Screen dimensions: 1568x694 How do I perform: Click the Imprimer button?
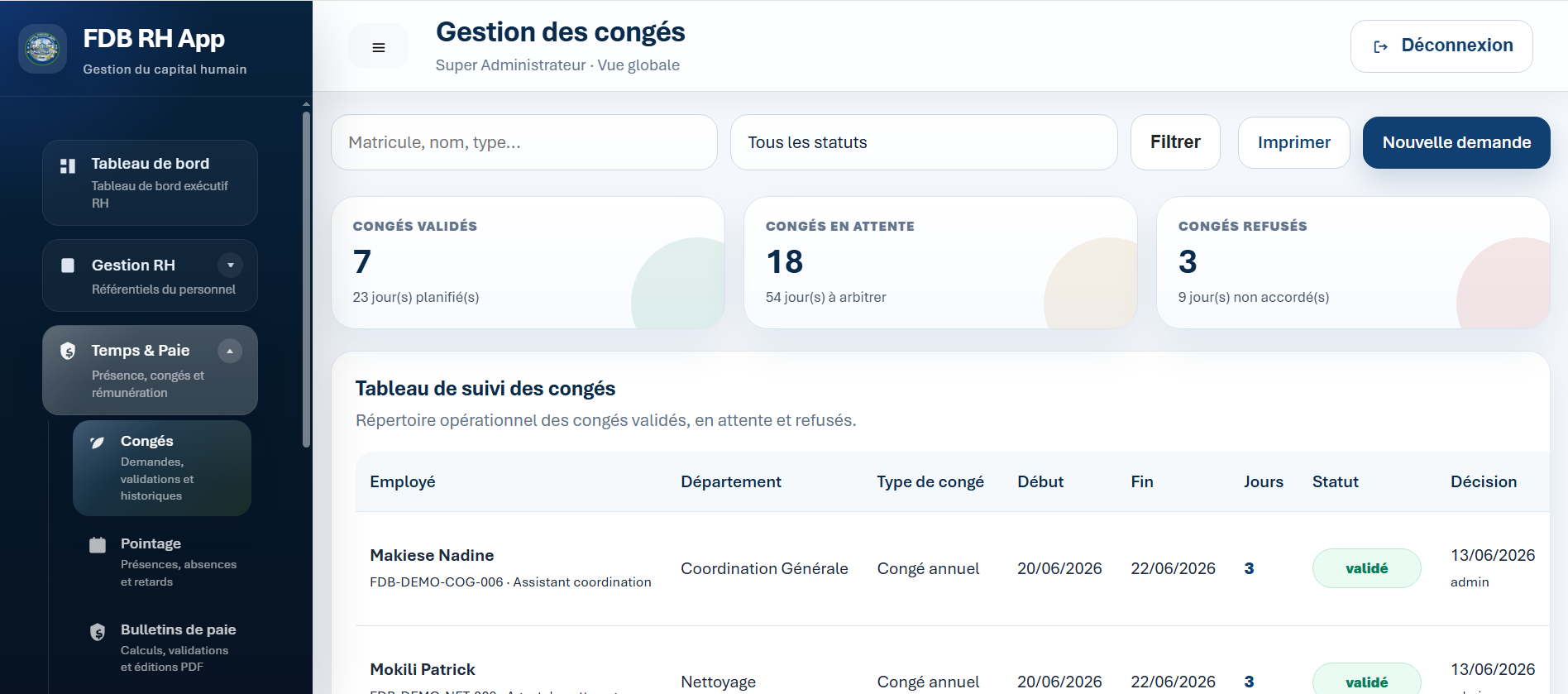[1294, 142]
